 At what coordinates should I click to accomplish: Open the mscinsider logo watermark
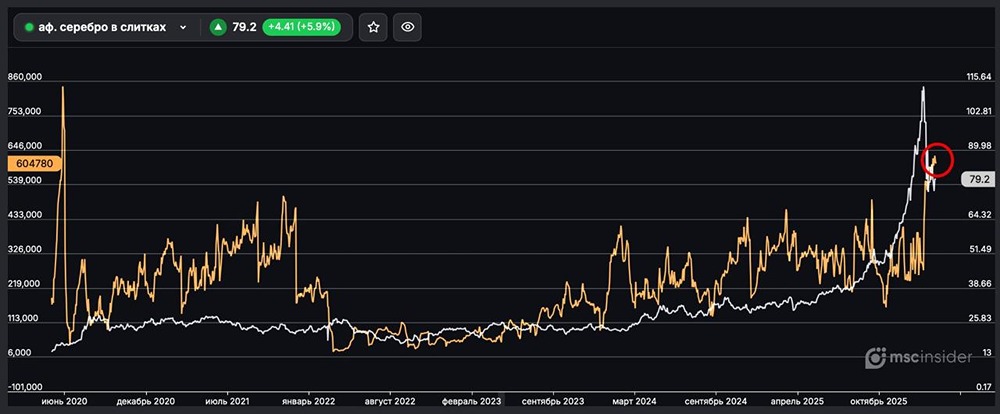click(x=917, y=357)
